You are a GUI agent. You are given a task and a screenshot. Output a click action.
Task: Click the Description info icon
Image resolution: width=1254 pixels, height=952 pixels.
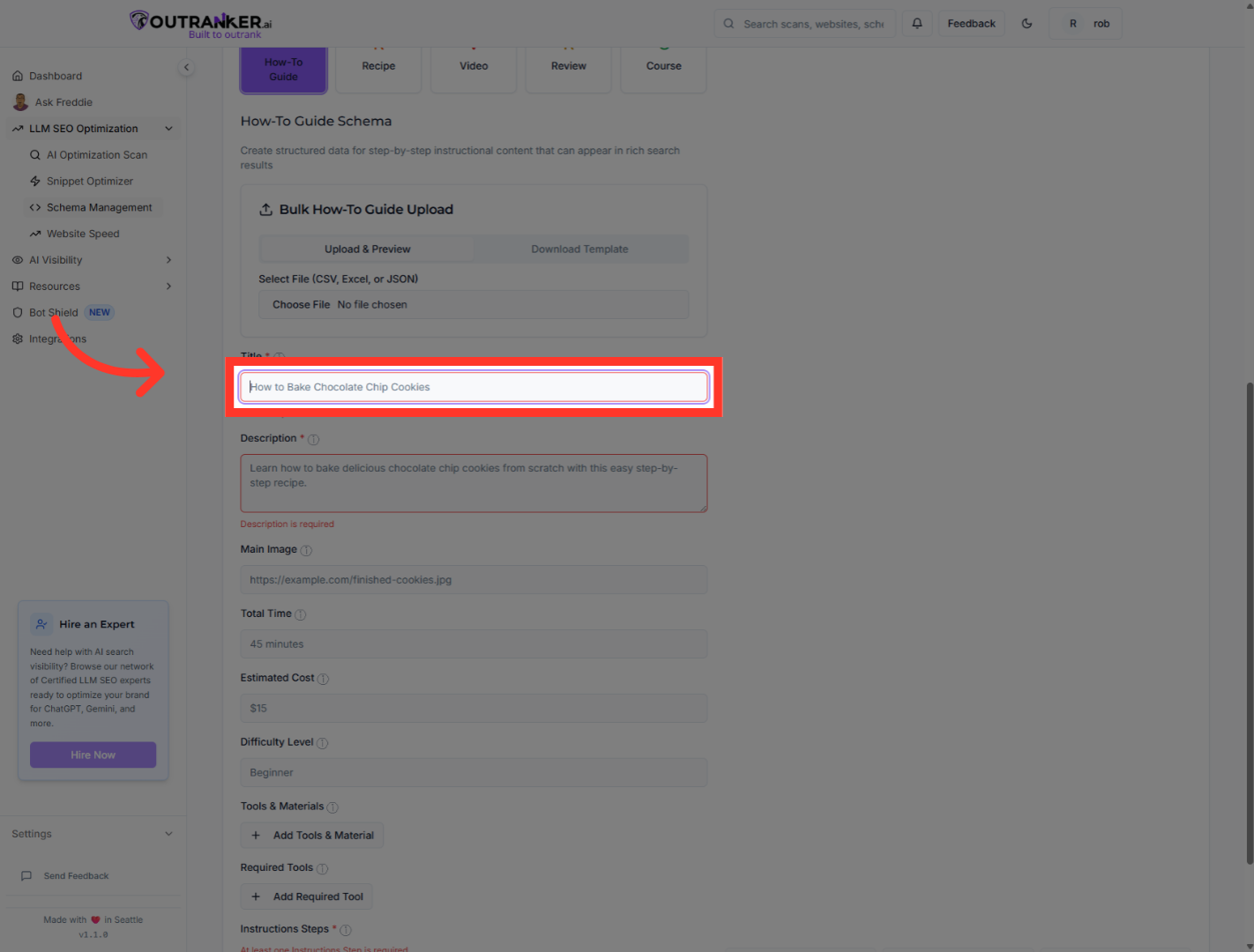coord(314,439)
